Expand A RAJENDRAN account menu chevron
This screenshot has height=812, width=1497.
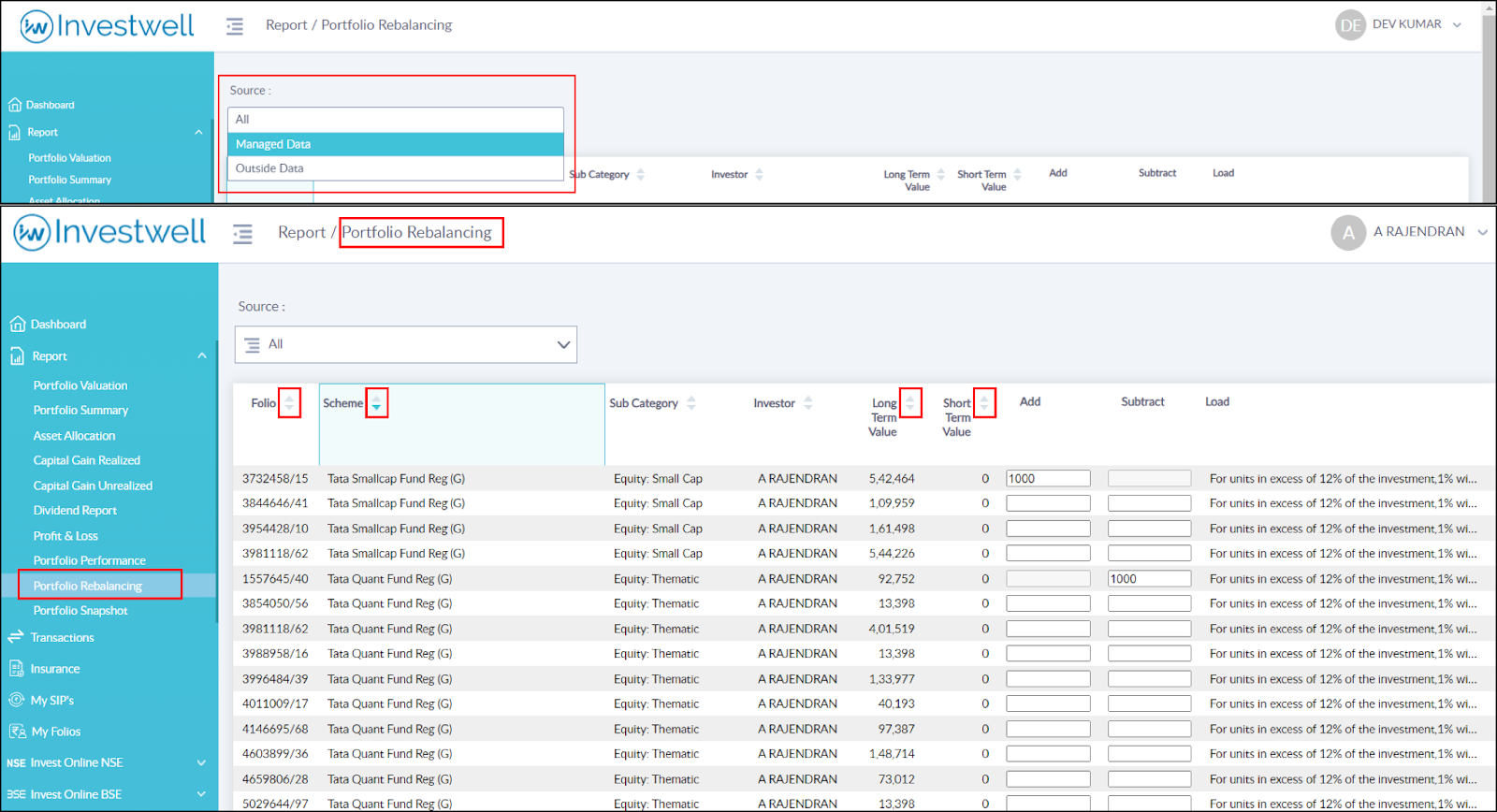click(x=1483, y=233)
